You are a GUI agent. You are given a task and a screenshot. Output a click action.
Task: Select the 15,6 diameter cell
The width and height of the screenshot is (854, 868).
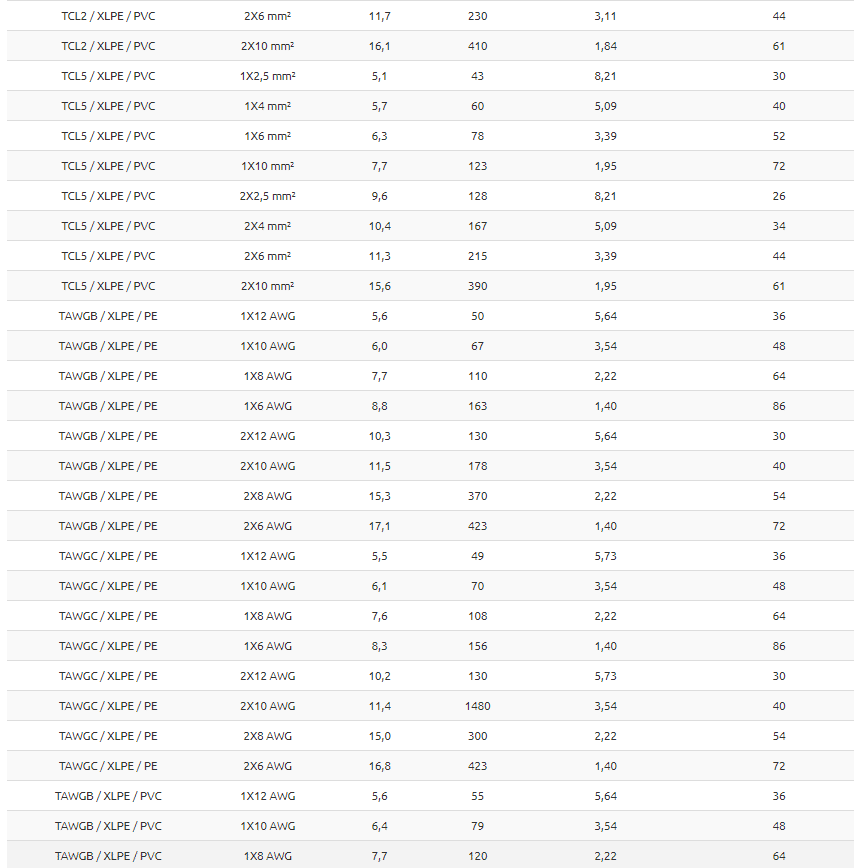379,286
